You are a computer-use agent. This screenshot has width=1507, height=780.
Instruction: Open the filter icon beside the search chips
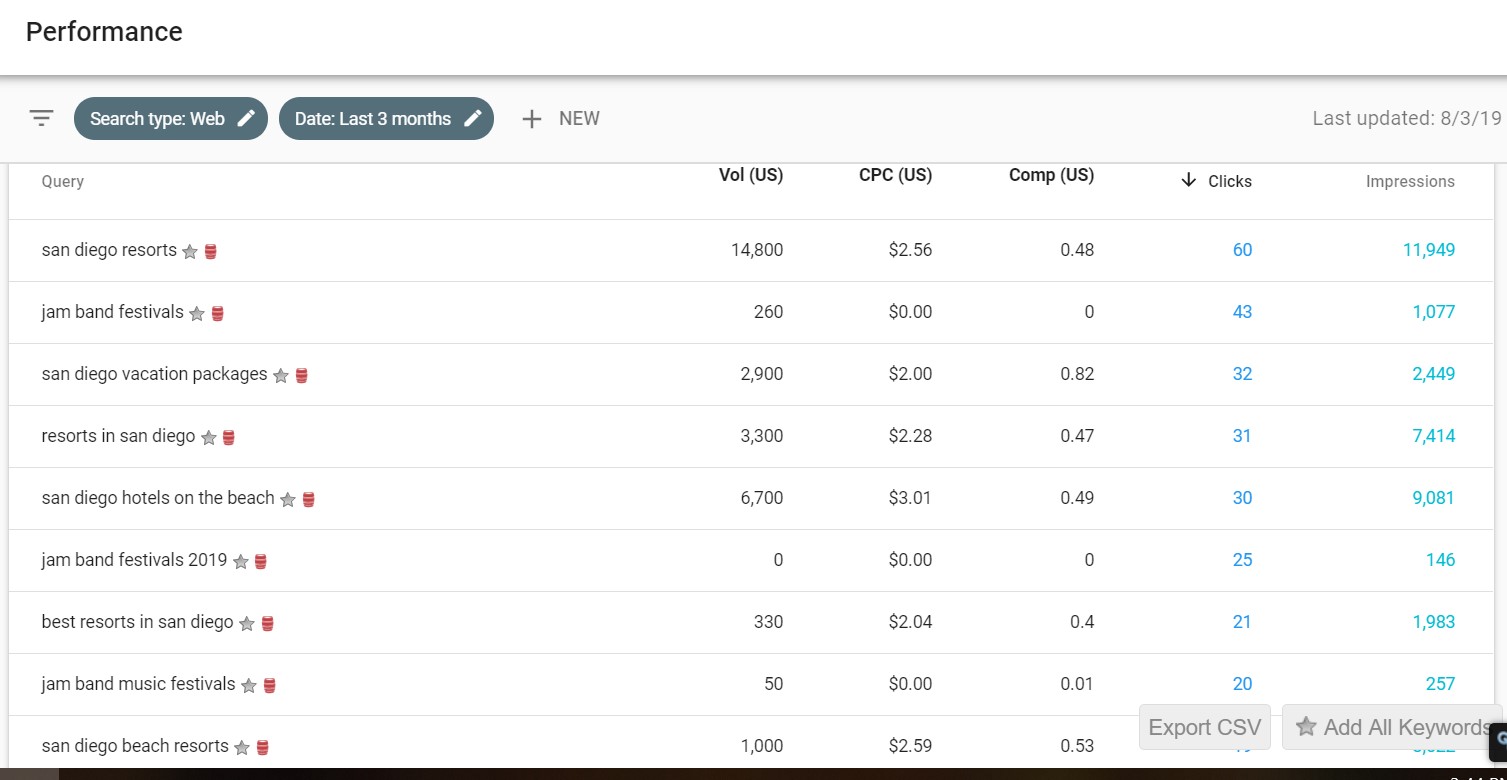click(40, 118)
